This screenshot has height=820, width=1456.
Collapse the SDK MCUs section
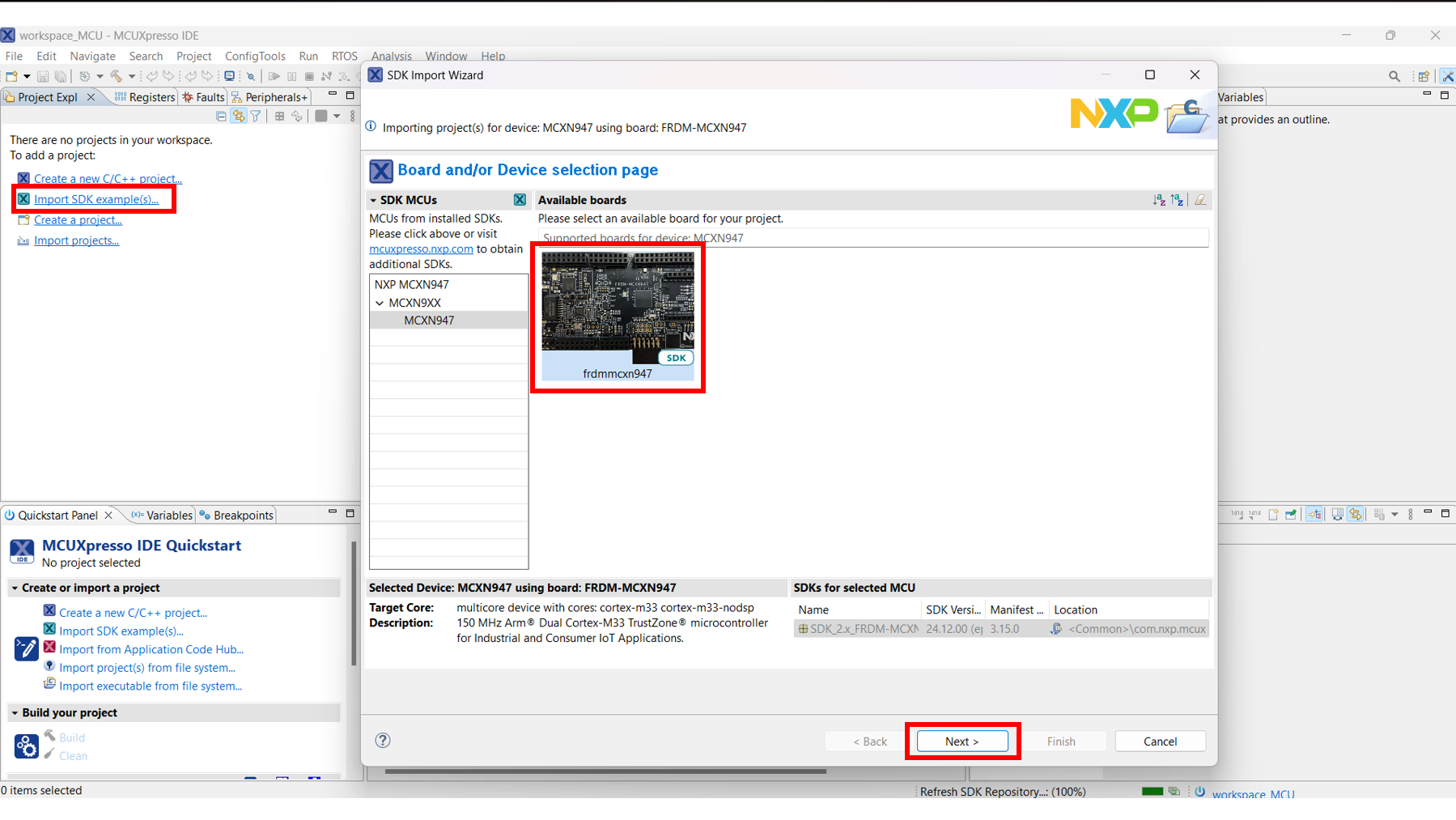click(x=374, y=200)
